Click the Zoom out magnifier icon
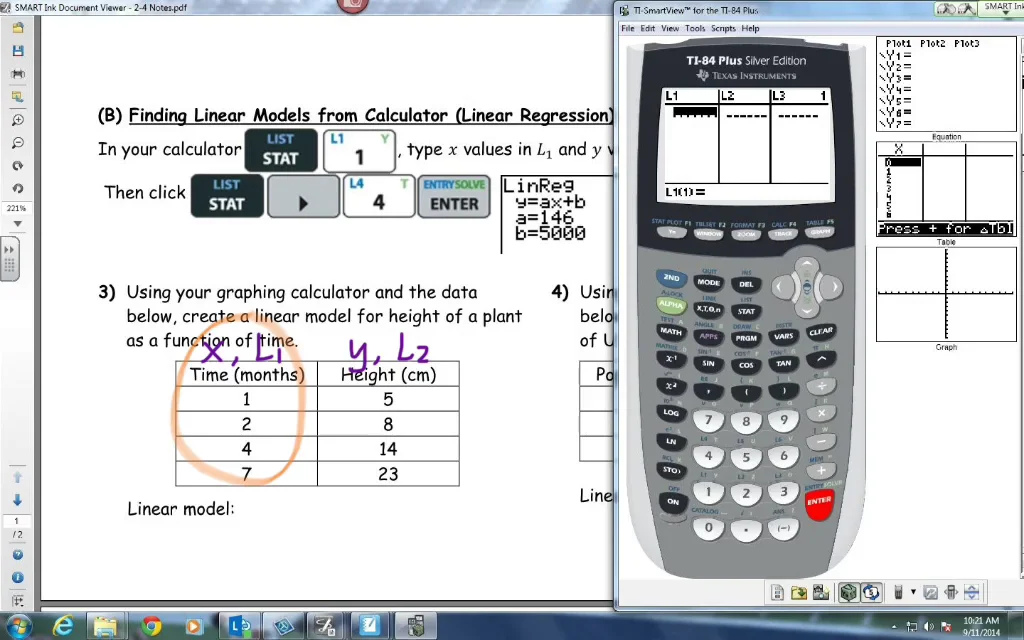 (x=18, y=143)
